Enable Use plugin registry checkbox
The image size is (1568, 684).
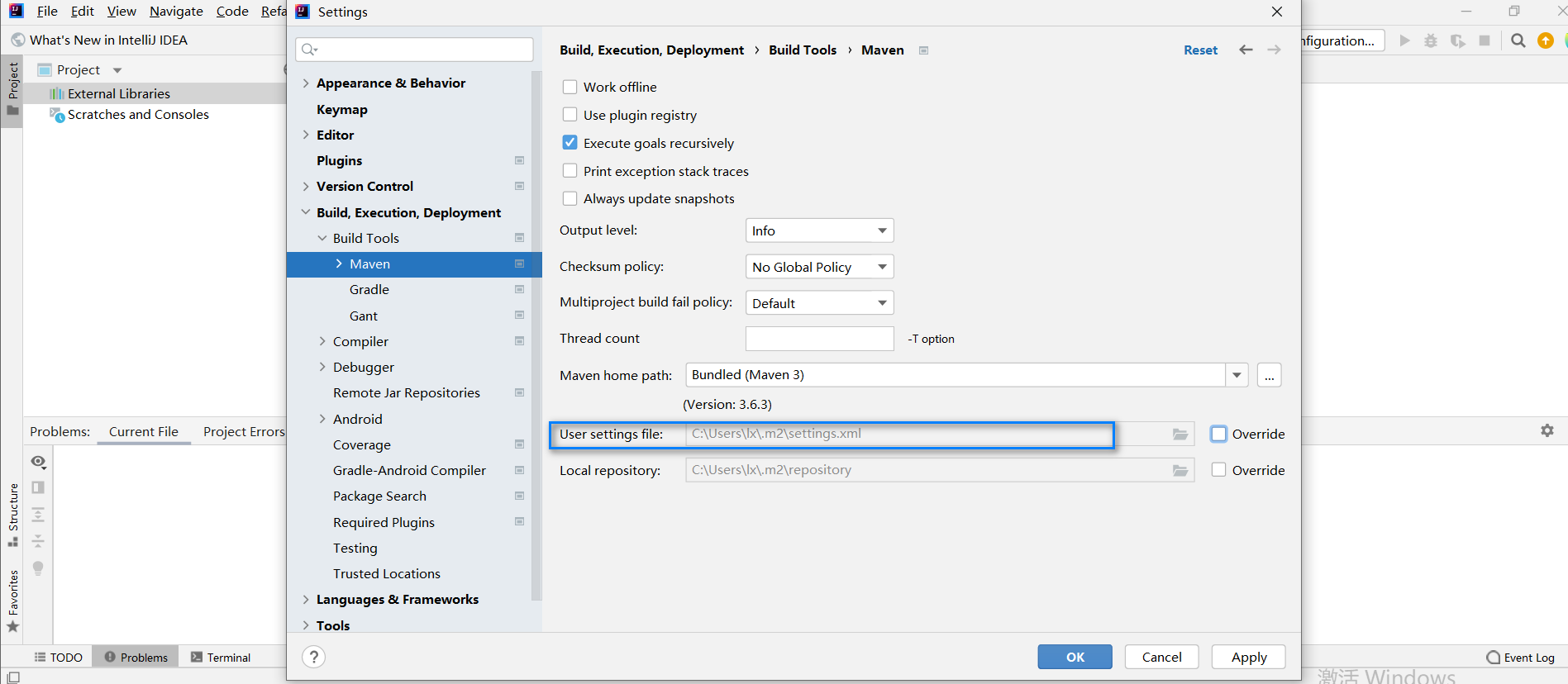coord(570,115)
